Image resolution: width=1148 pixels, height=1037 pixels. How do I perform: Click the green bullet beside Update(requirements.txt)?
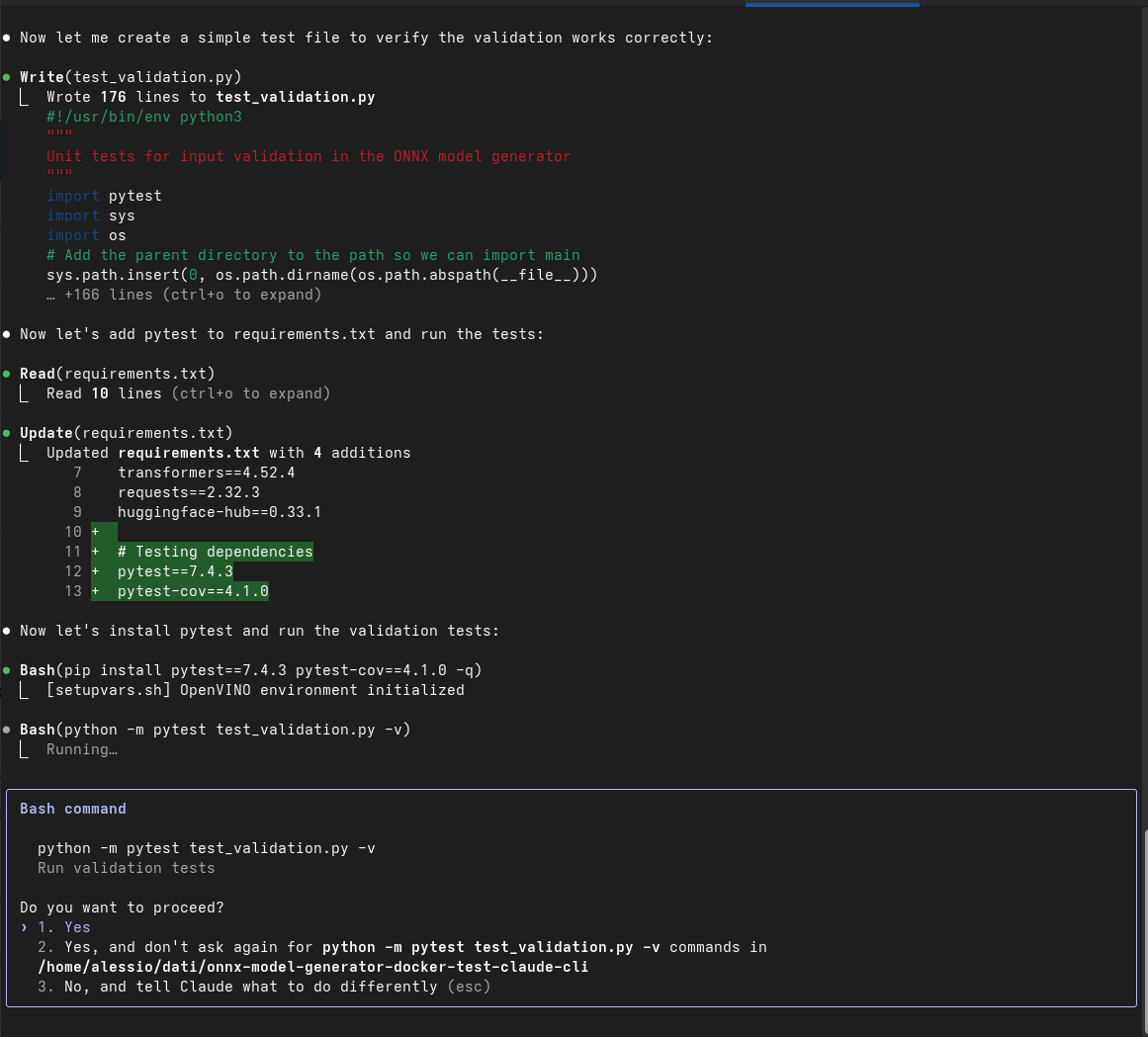click(7, 433)
